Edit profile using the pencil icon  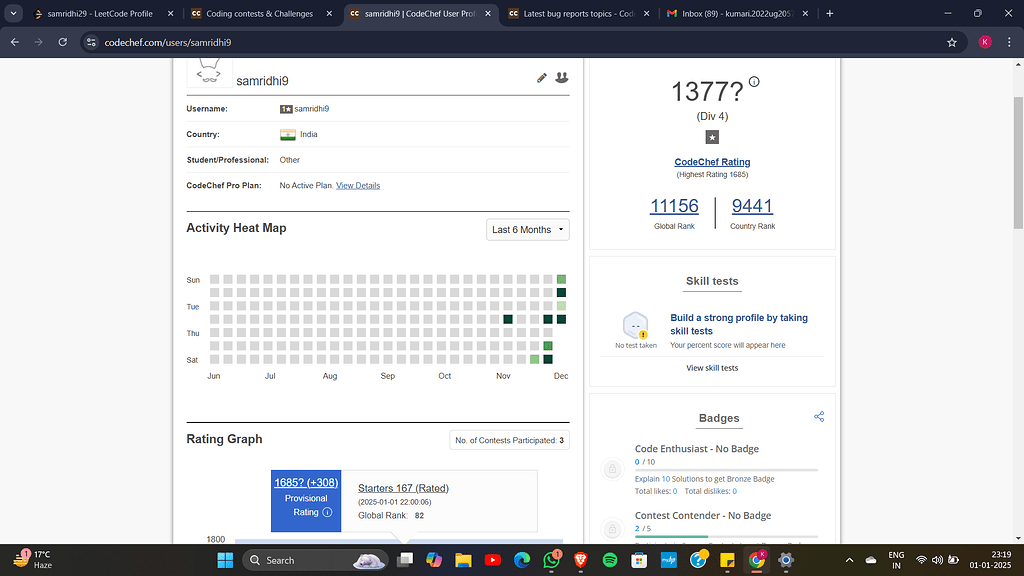click(x=541, y=77)
